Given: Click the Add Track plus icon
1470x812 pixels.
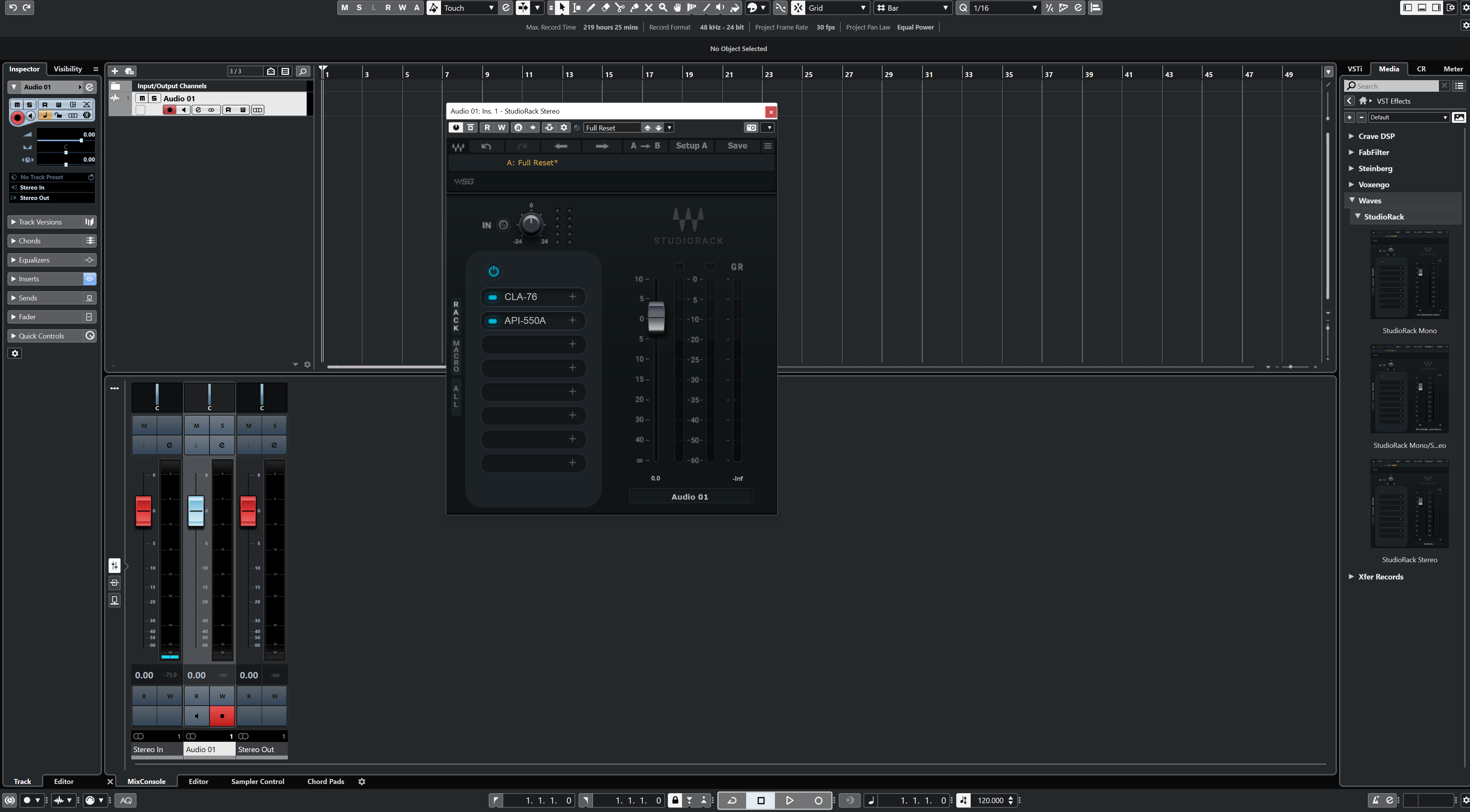Looking at the screenshot, I should (115, 71).
